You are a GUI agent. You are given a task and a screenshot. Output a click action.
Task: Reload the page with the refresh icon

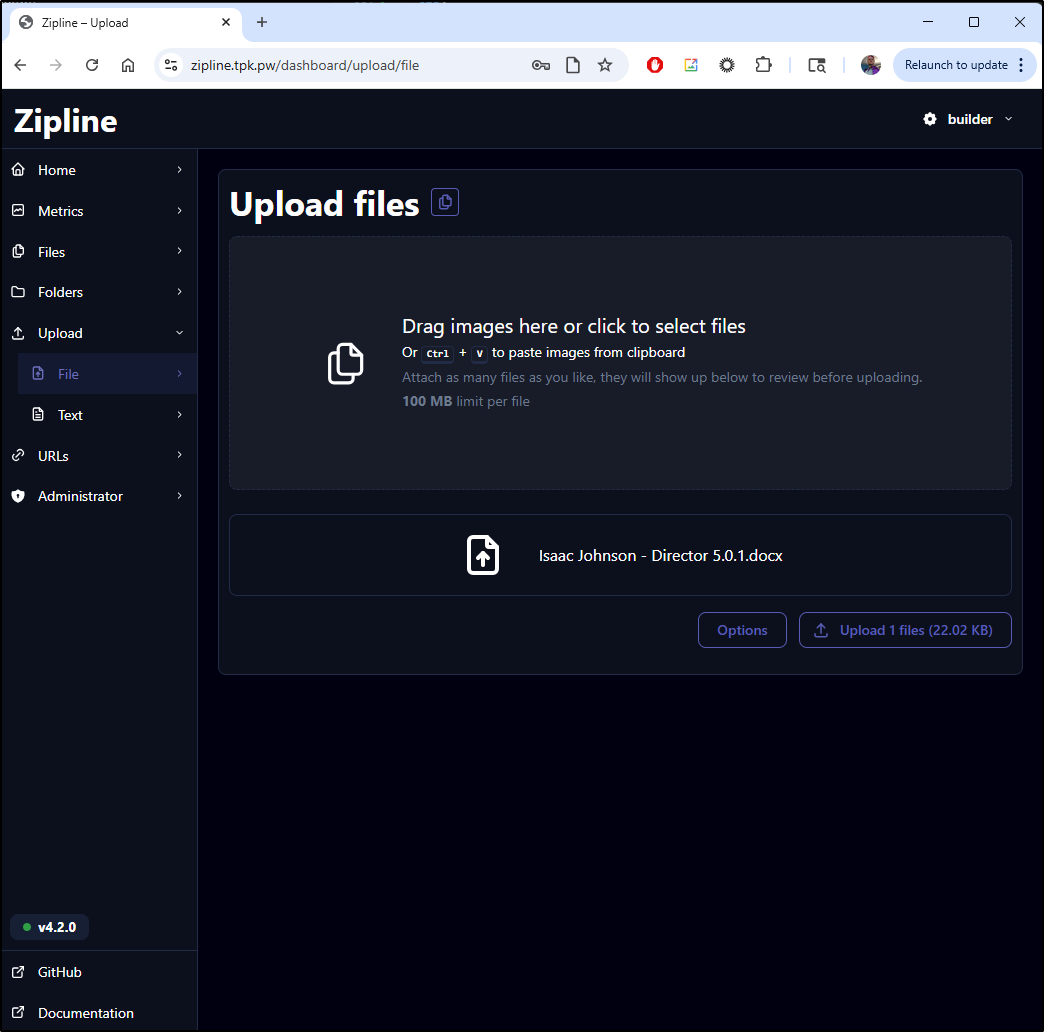point(92,65)
